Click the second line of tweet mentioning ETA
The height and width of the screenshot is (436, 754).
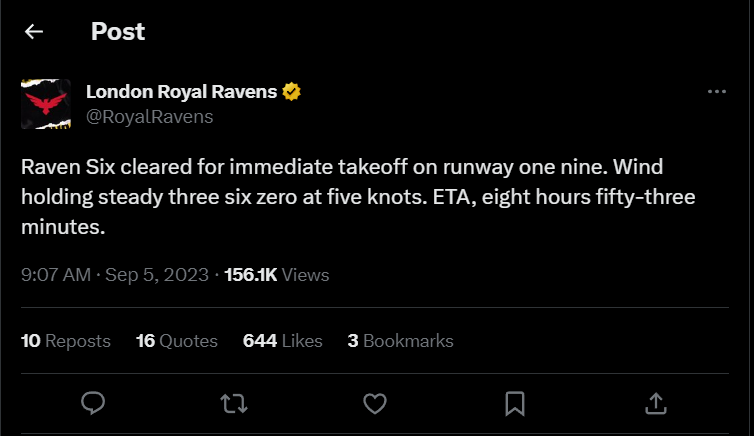pos(358,197)
